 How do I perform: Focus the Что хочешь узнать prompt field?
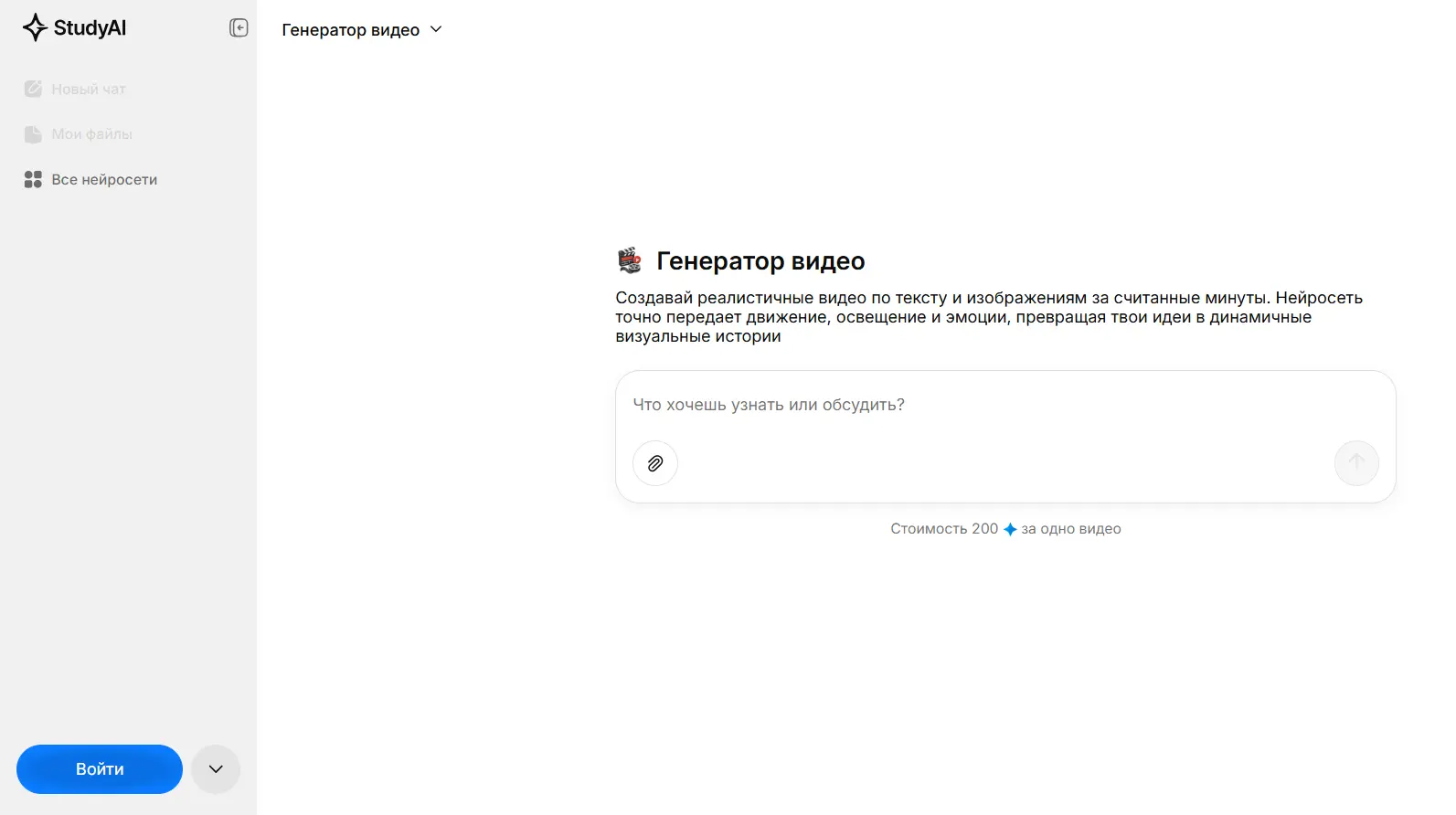1005,405
